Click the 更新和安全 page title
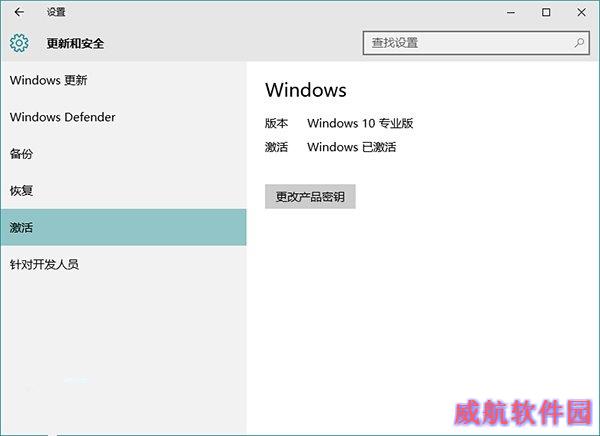Image resolution: width=600 pixels, height=436 pixels. (75, 43)
